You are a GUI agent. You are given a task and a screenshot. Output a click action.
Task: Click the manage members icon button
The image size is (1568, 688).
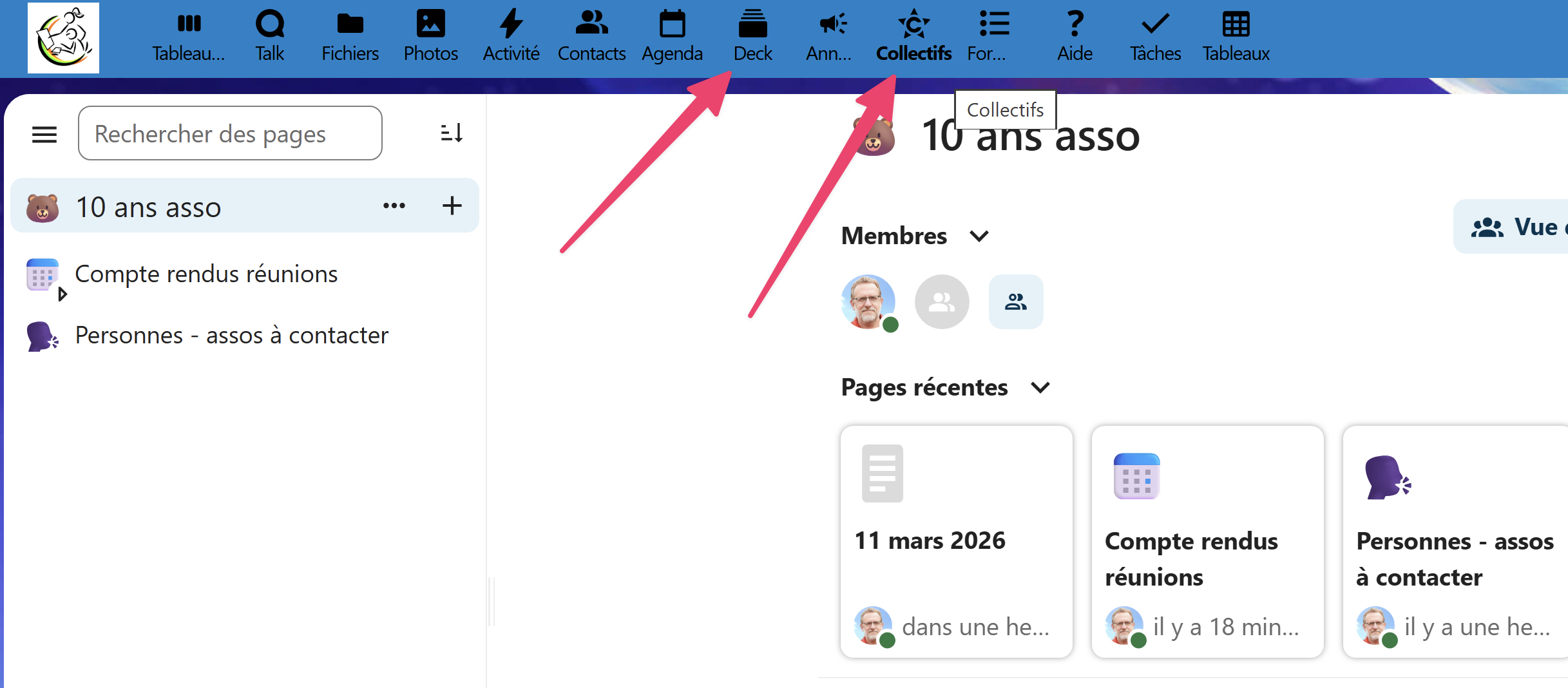(1015, 302)
